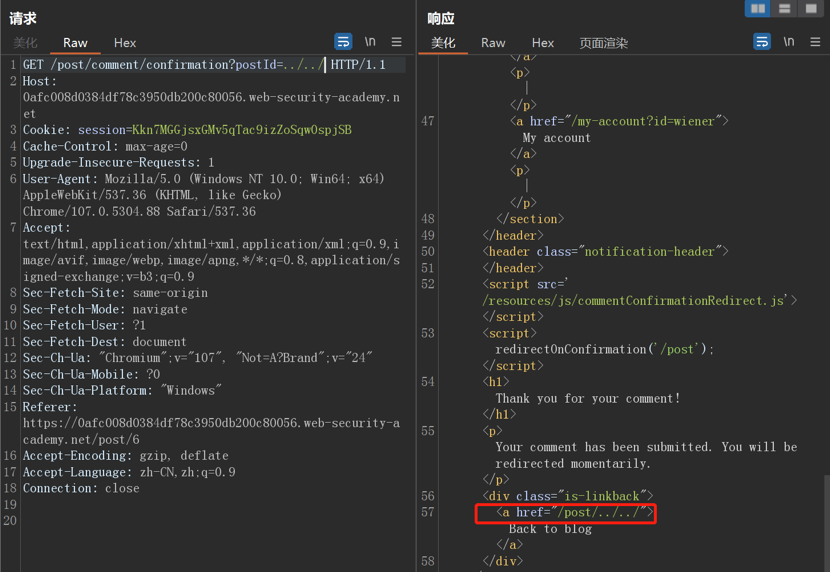Toggle show non-printable \n in request panel
This screenshot has width=830, height=572.
tap(370, 41)
